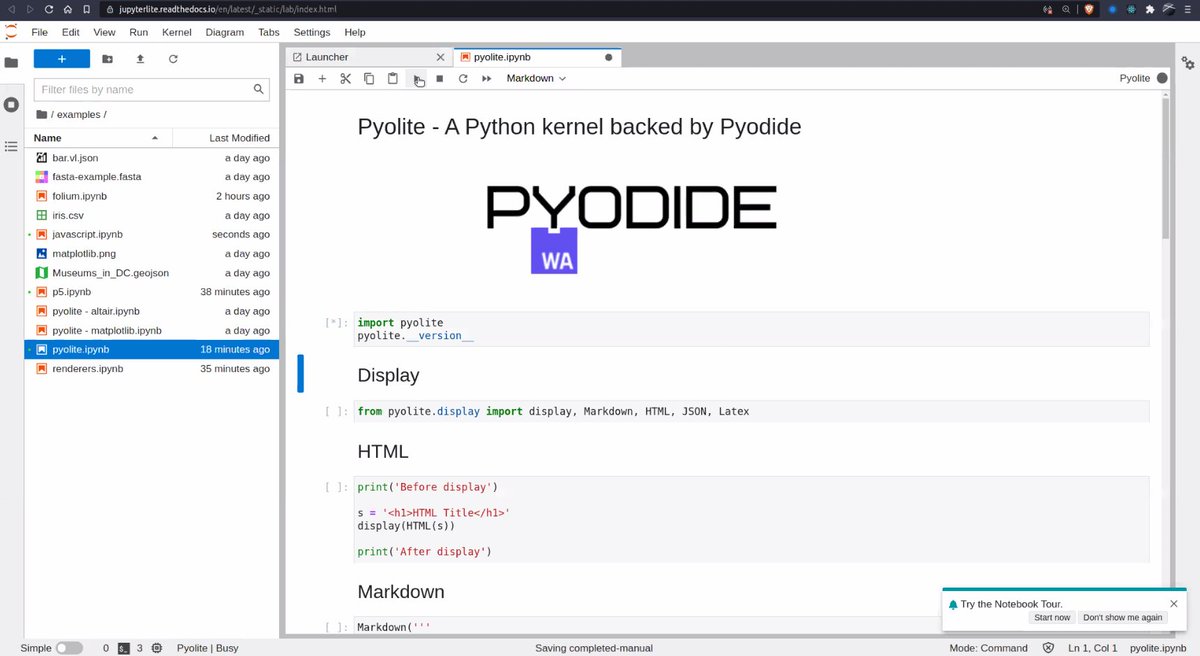Click the import pyolite code cell
This screenshot has width=1200, height=656.
751,329
